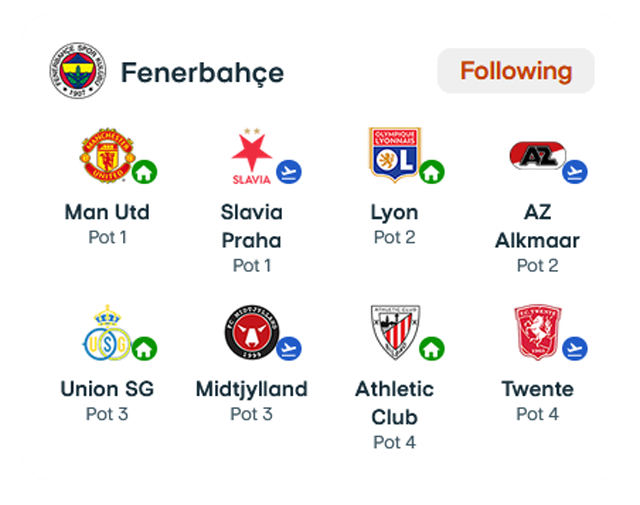
Task: Click the home icon beside Union SG
Action: coord(144,349)
